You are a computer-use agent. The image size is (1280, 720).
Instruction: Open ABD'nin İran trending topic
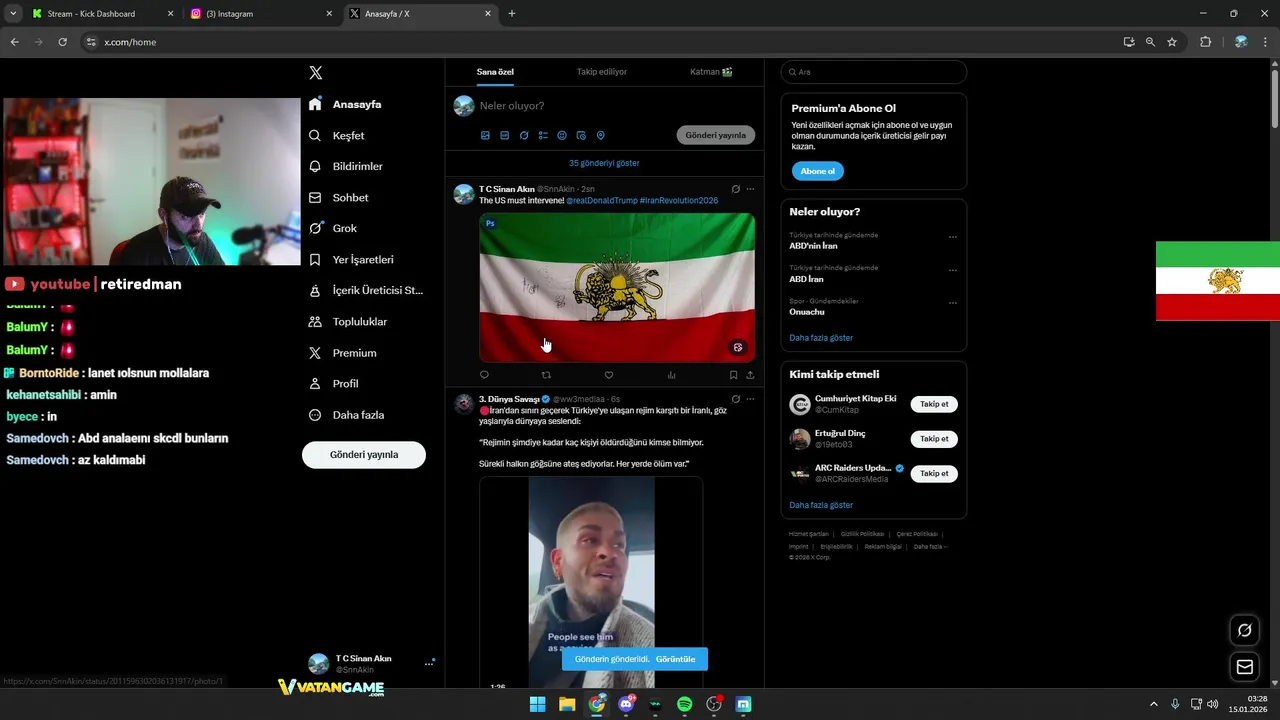(813, 246)
